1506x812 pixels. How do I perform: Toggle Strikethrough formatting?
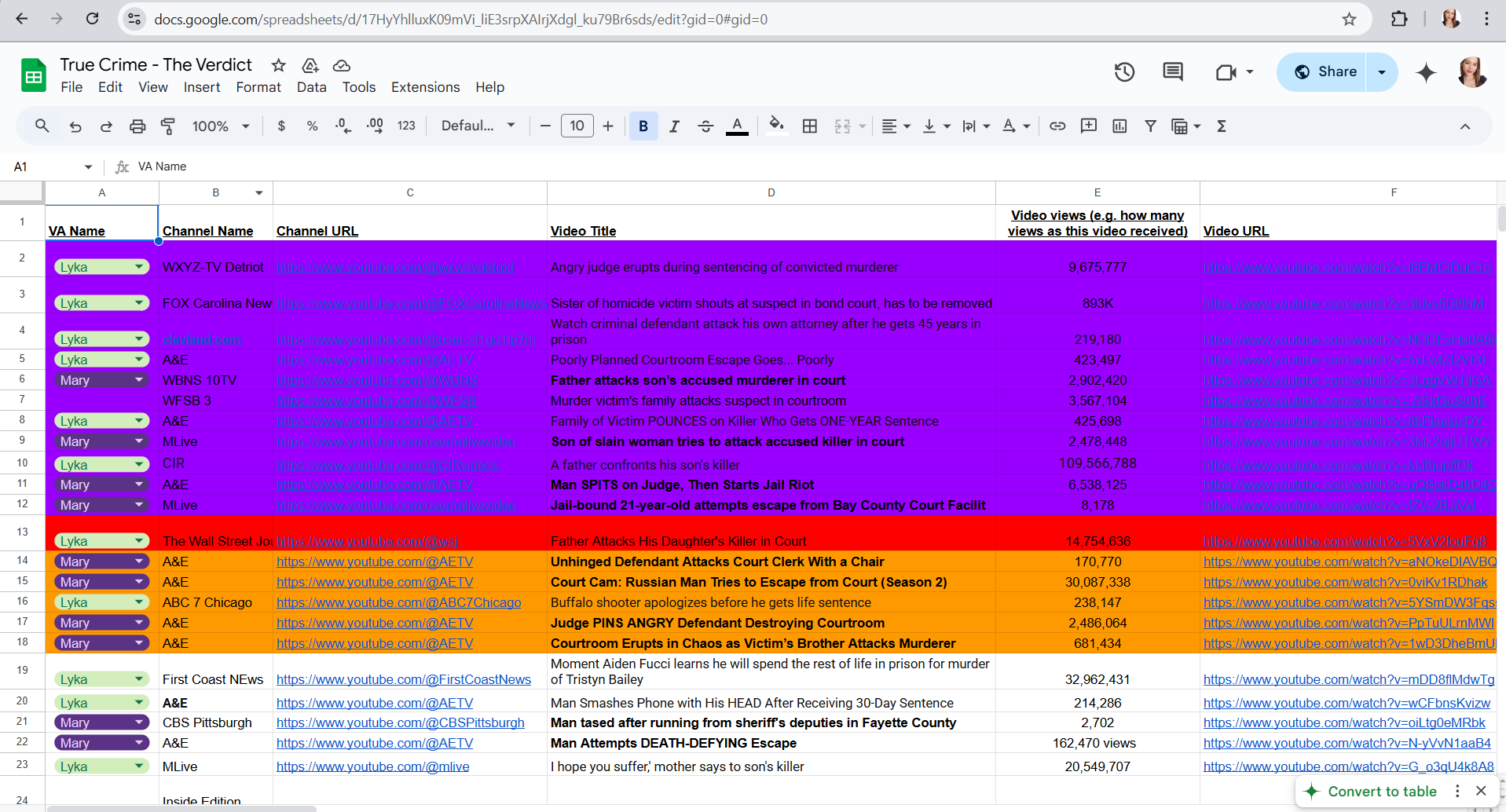click(705, 126)
